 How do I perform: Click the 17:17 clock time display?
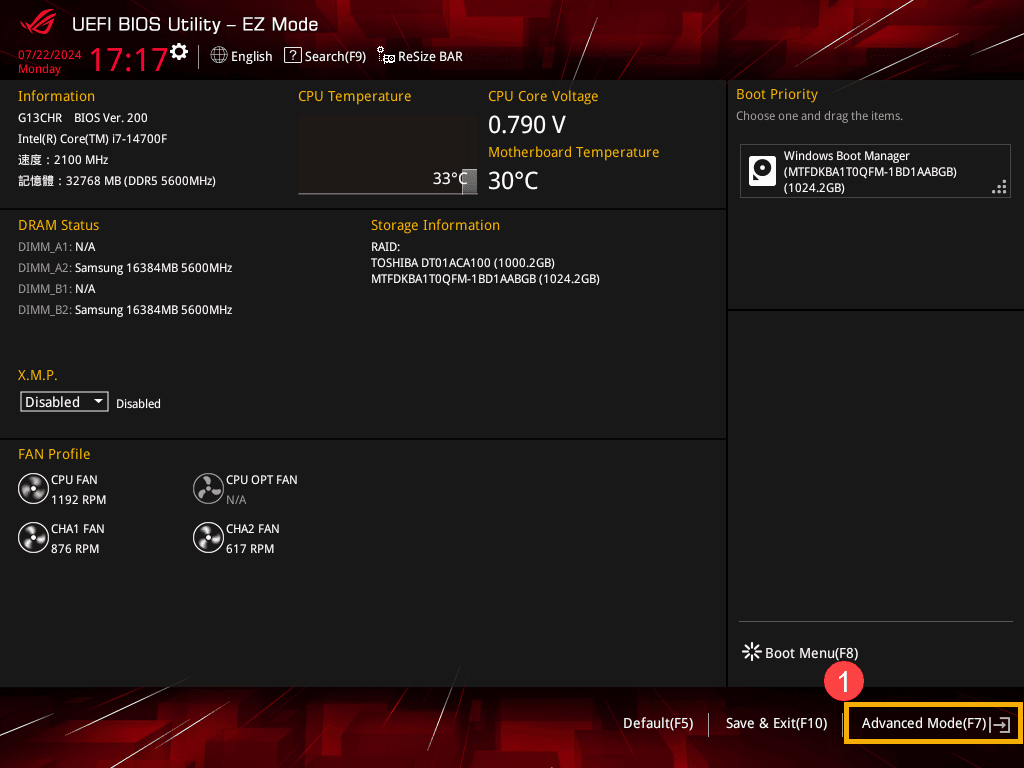(128, 60)
